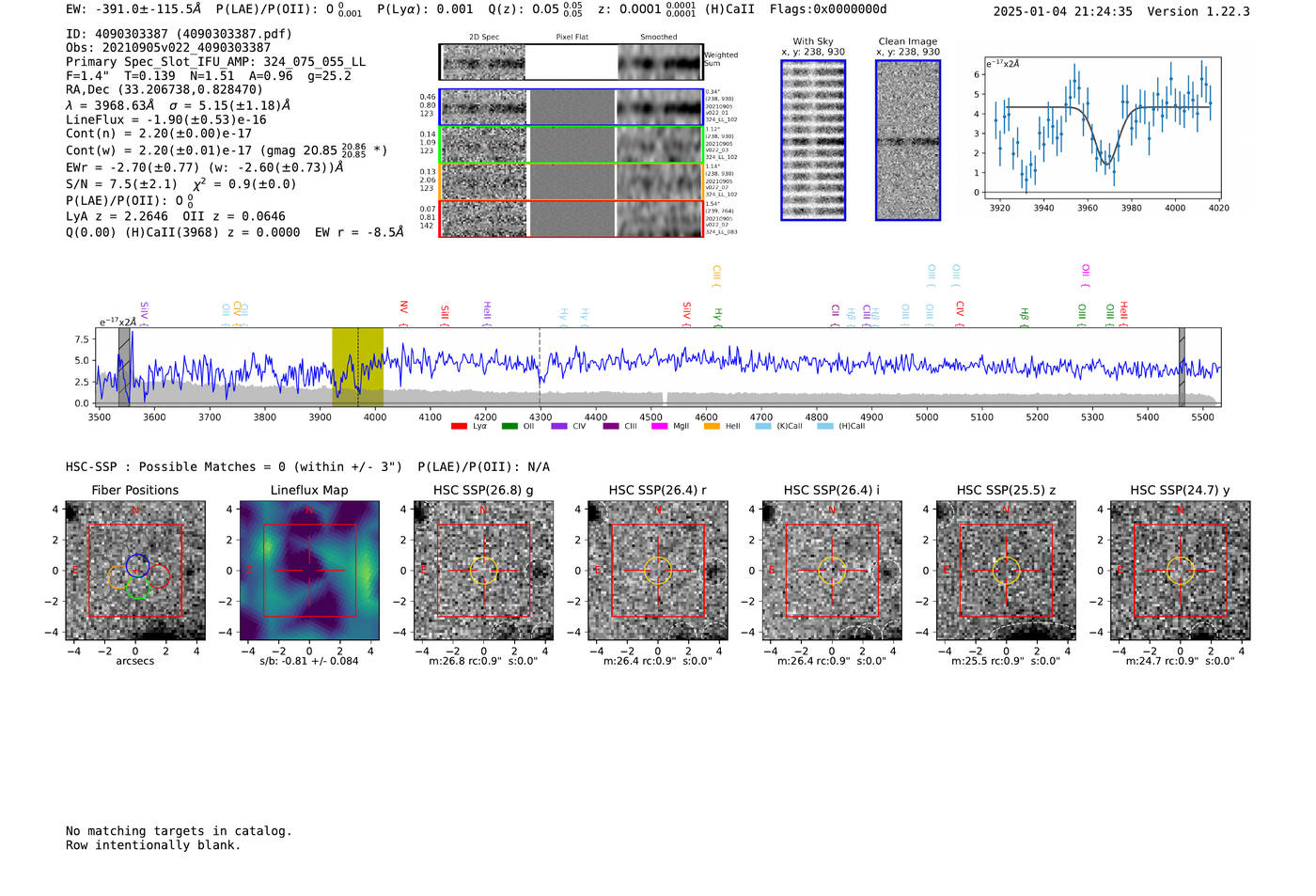Open the HSC SSP(25.5) z cutout
This screenshot has height=896, width=1316.
click(x=1006, y=571)
